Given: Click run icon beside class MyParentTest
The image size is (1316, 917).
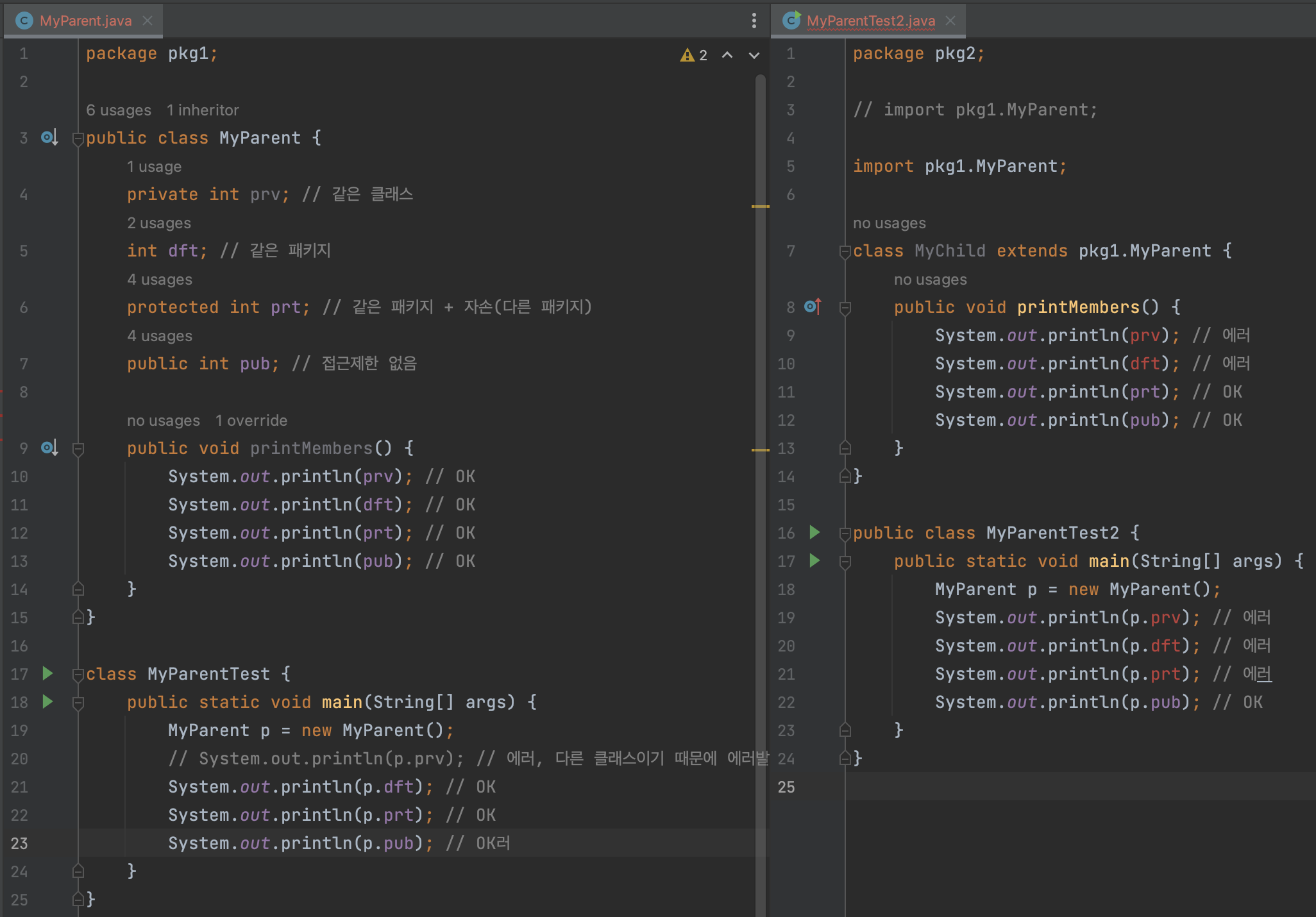Looking at the screenshot, I should (x=47, y=673).
